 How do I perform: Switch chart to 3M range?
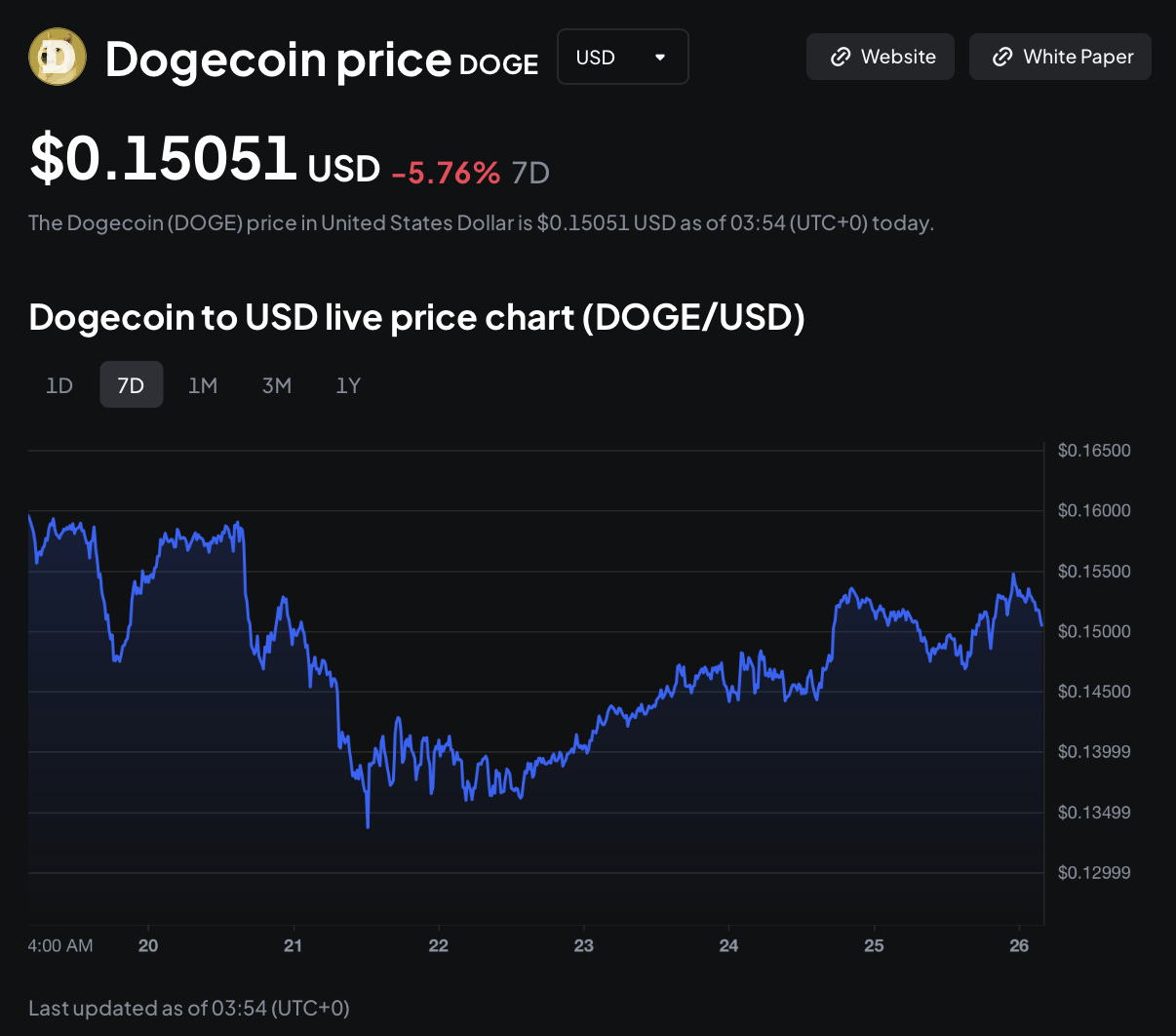pos(277,385)
